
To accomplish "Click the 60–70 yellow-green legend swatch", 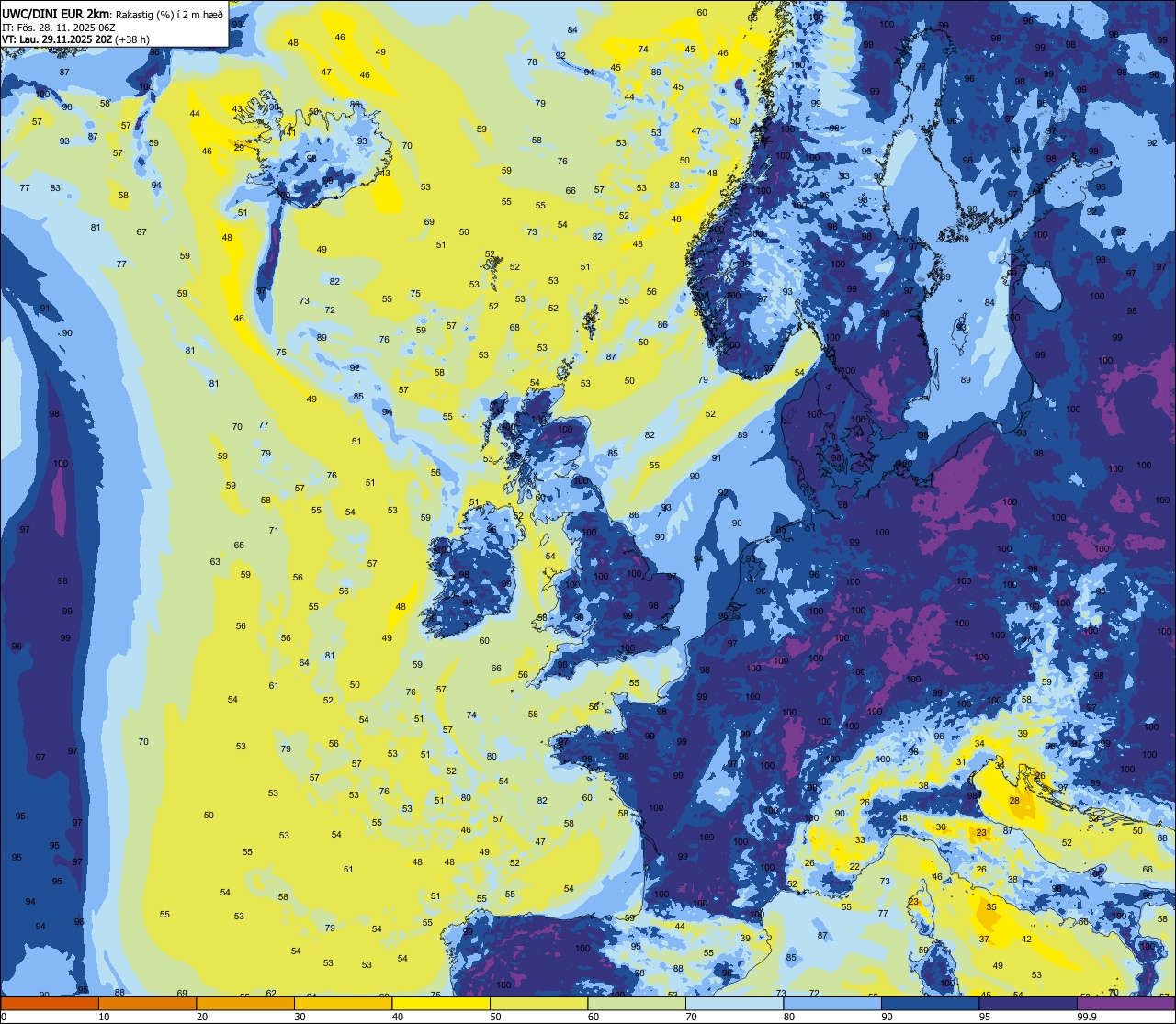I will point(637,1003).
